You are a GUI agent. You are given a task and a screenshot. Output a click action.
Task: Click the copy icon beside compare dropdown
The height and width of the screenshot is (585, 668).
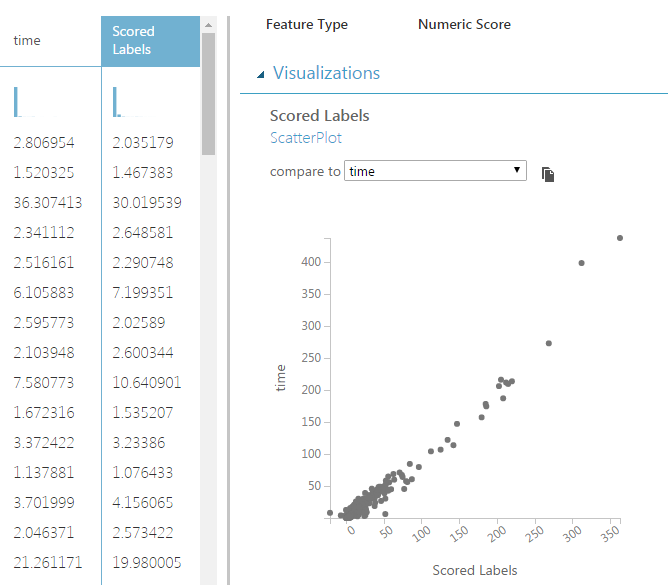548,174
